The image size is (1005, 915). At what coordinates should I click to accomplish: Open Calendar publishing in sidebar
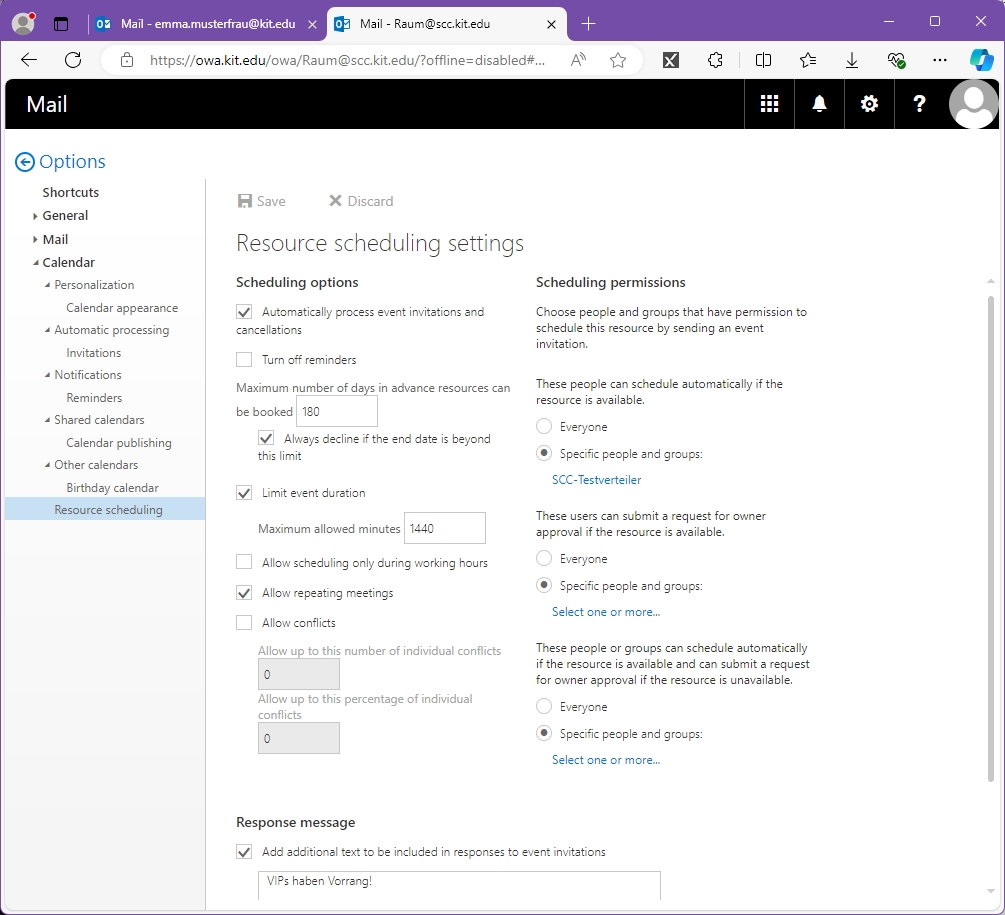[118, 443]
